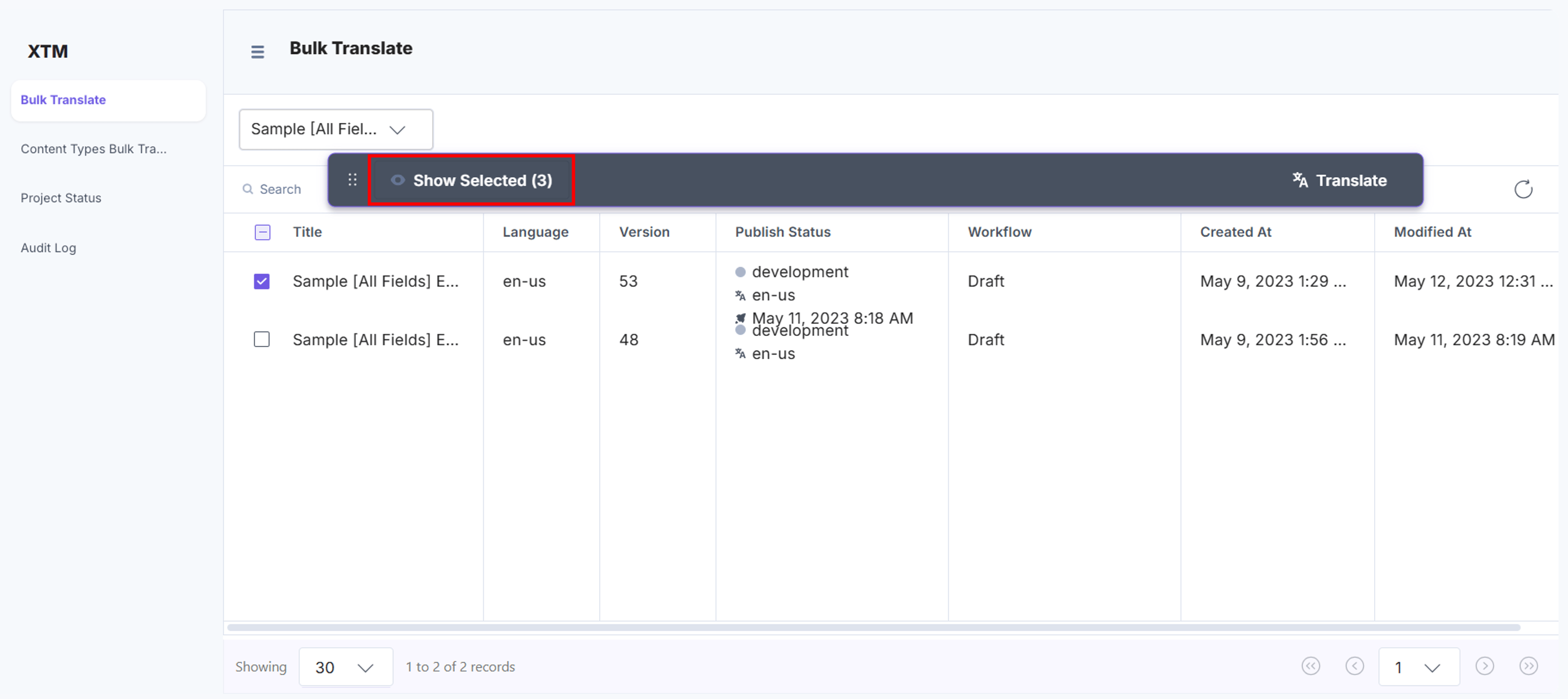This screenshot has height=699, width=1568.
Task: Open the hamburger menu icon
Action: click(x=258, y=52)
